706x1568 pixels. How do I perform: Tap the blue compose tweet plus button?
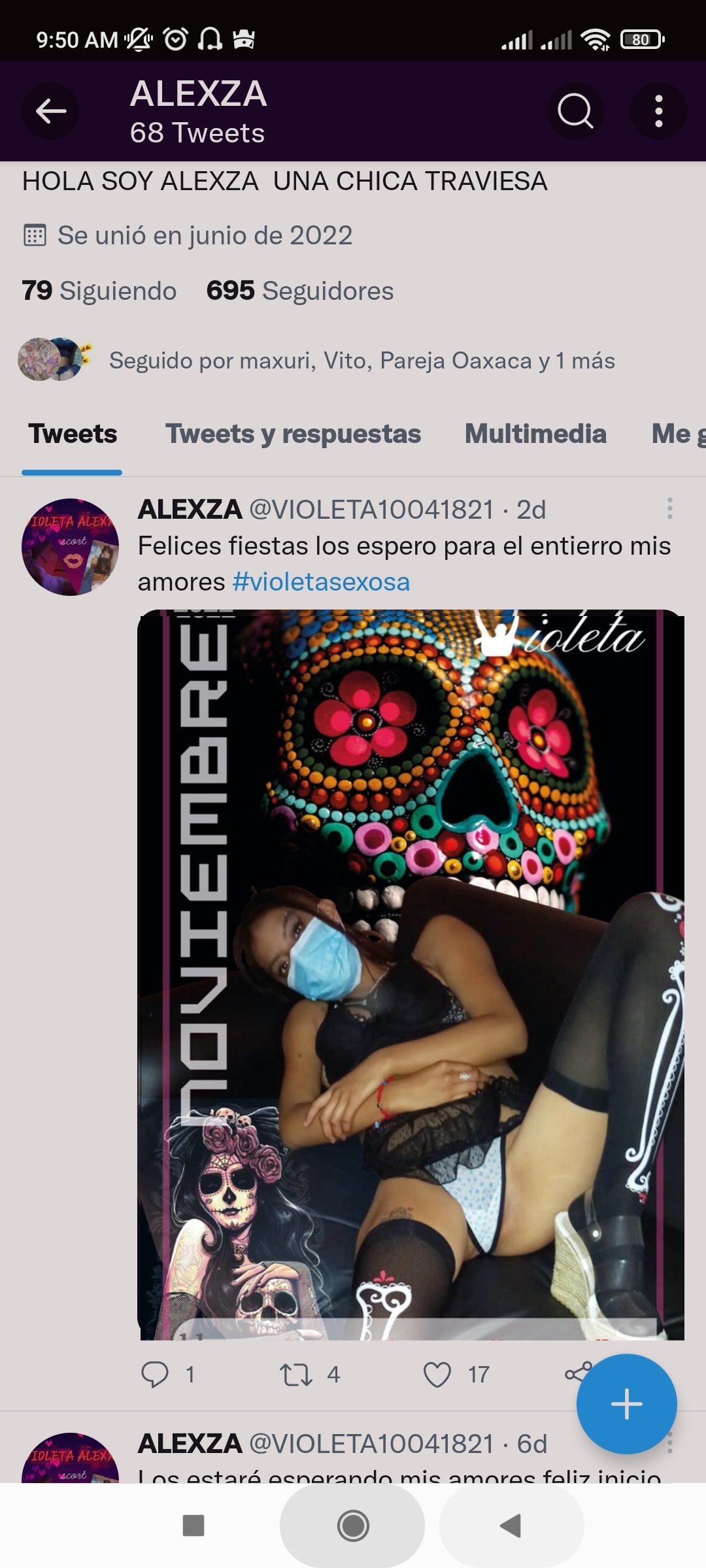tap(626, 1403)
